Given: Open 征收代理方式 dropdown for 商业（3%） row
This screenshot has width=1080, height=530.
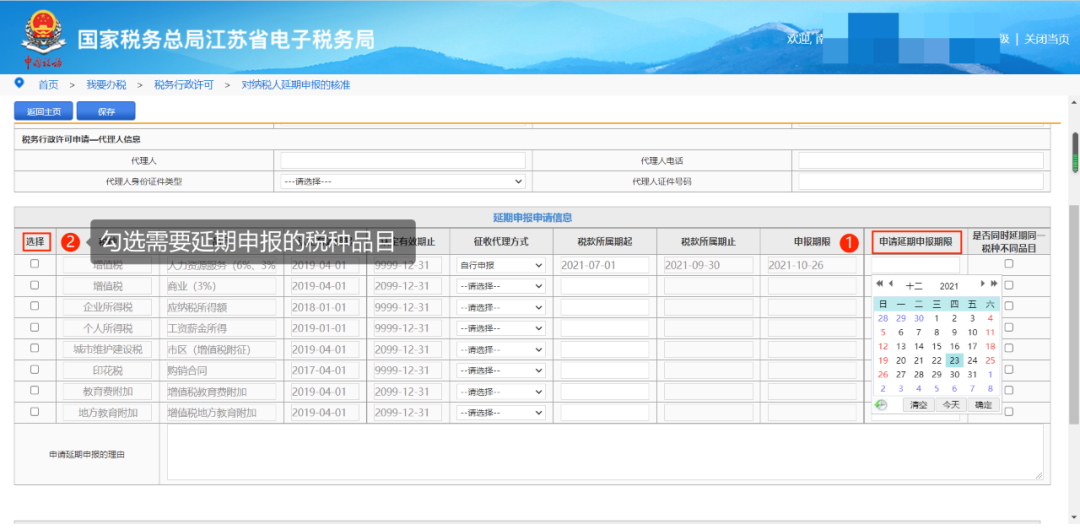Looking at the screenshot, I should [x=500, y=286].
